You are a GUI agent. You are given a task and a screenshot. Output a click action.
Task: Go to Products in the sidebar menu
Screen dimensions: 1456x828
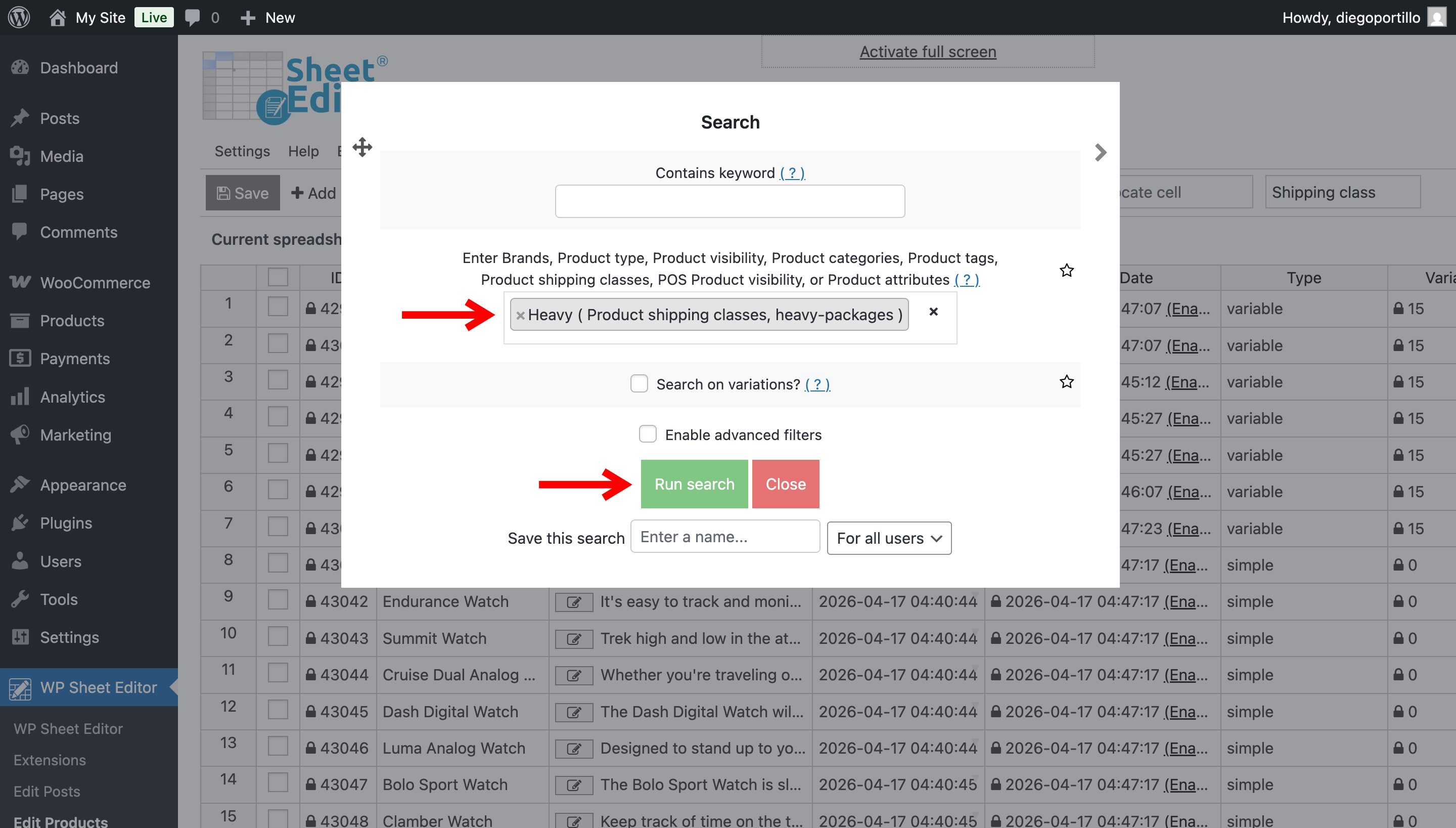tap(72, 321)
